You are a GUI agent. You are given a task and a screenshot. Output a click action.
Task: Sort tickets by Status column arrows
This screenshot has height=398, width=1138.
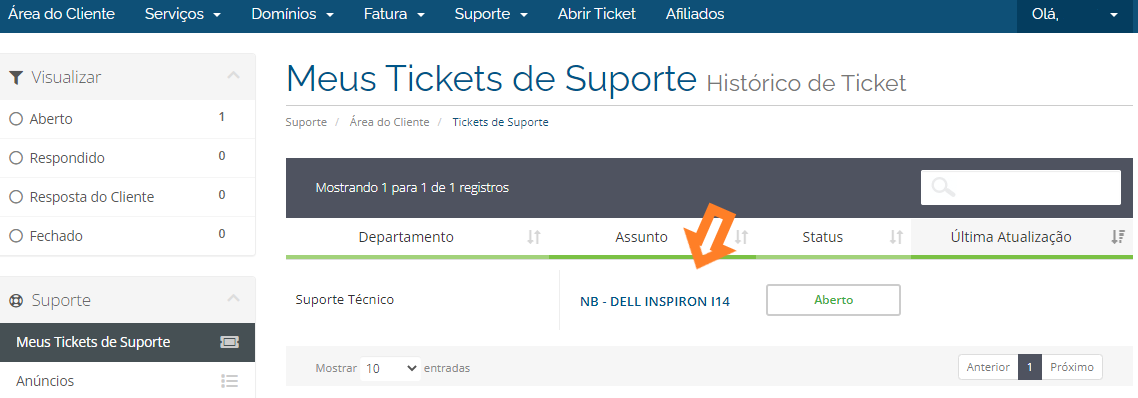896,237
